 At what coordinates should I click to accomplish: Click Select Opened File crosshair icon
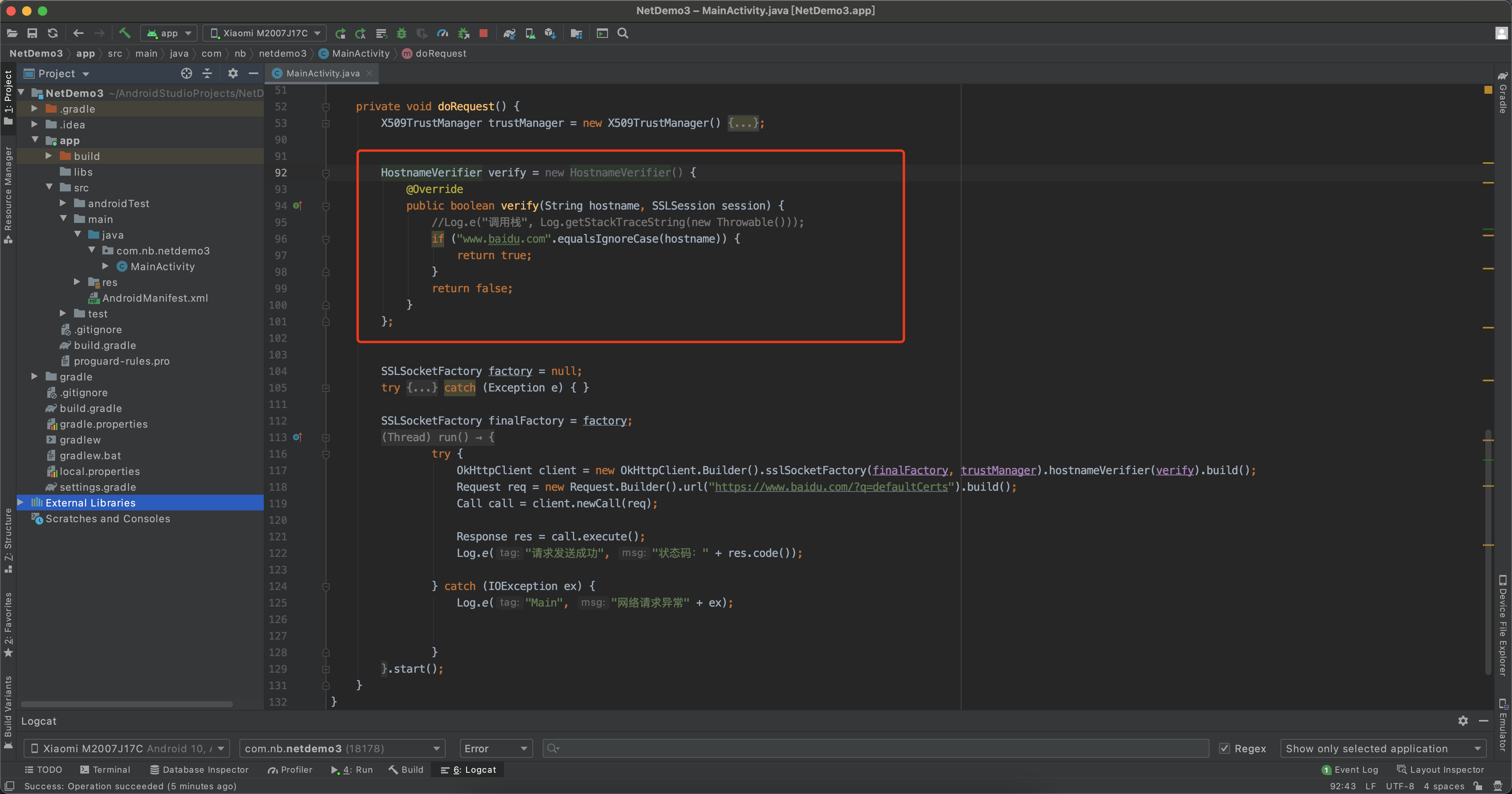187,73
